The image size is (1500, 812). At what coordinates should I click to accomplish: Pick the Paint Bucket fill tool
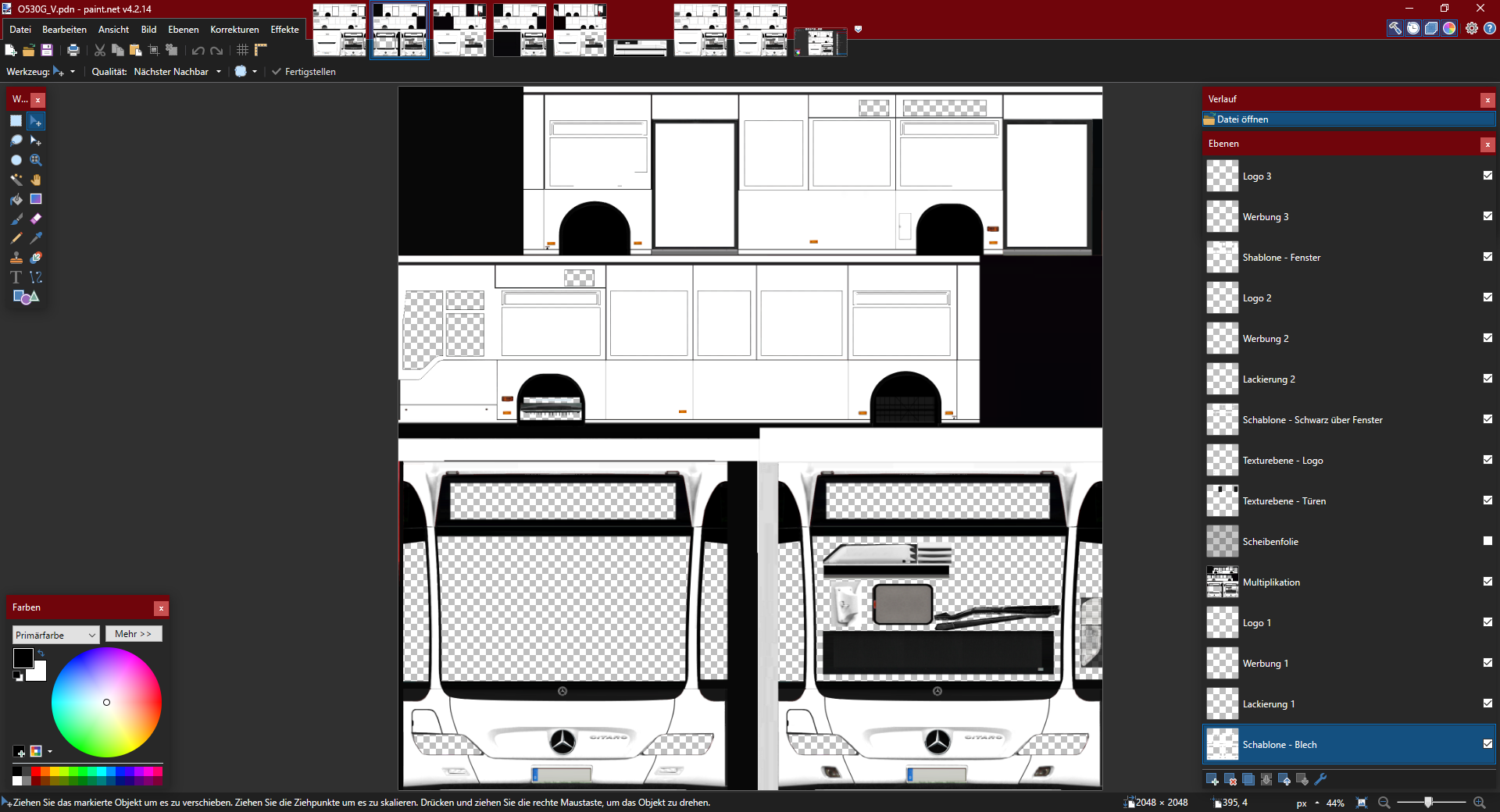(x=16, y=199)
